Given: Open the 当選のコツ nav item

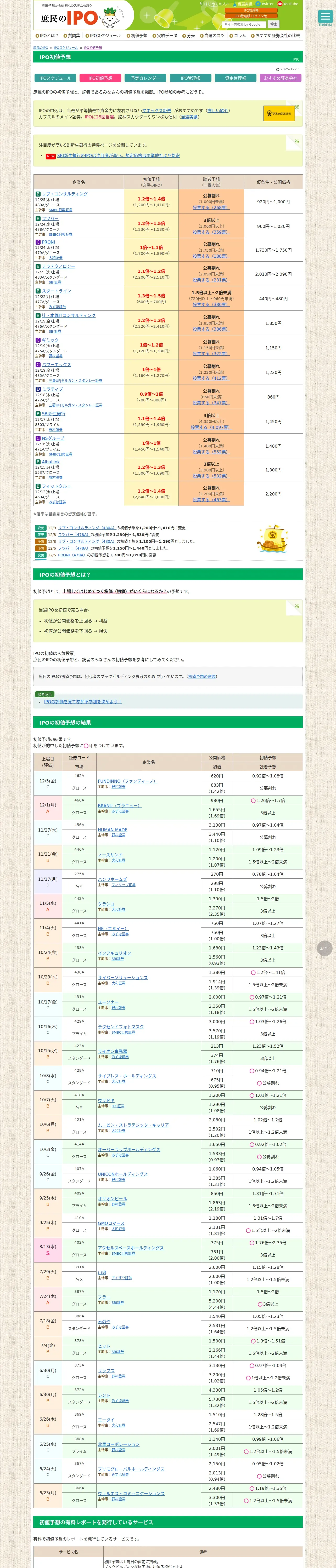Looking at the screenshot, I should (212, 36).
